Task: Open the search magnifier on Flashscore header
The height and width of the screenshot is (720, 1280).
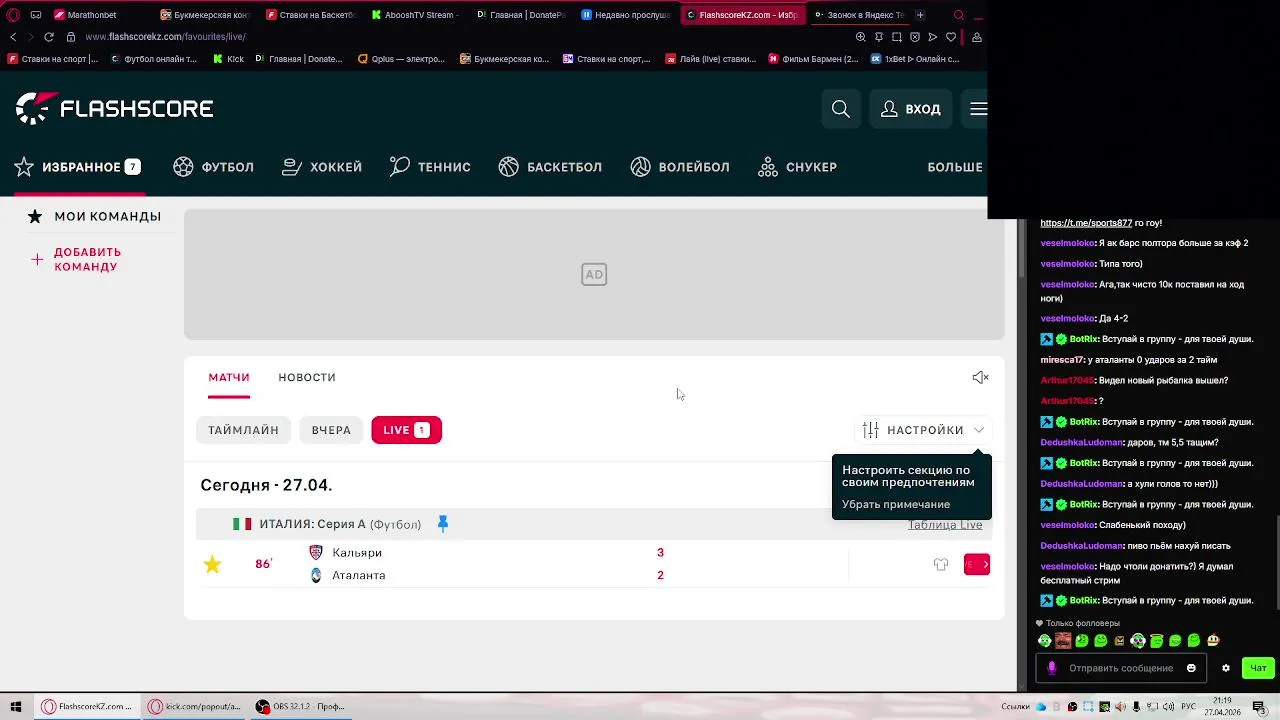Action: pos(841,109)
